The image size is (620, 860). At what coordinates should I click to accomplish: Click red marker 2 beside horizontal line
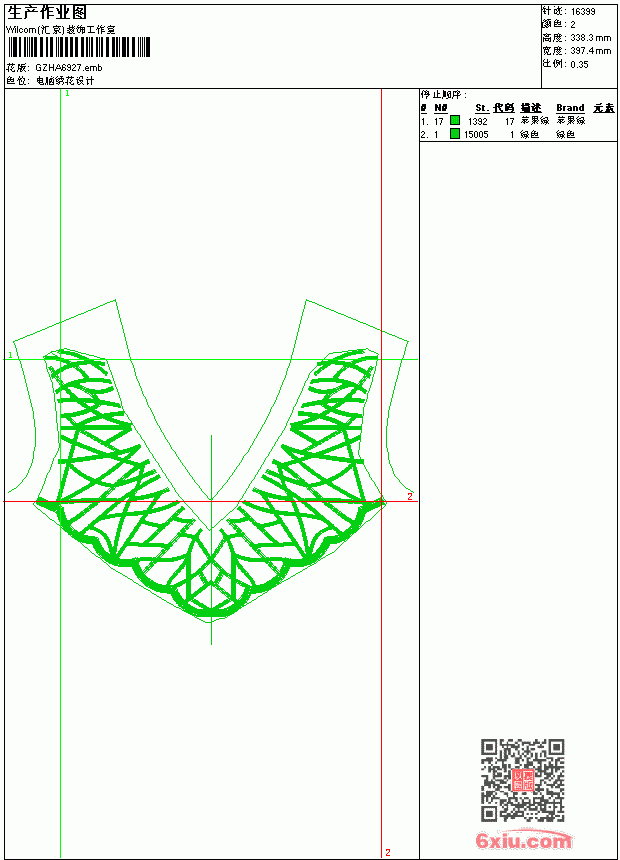point(410,496)
